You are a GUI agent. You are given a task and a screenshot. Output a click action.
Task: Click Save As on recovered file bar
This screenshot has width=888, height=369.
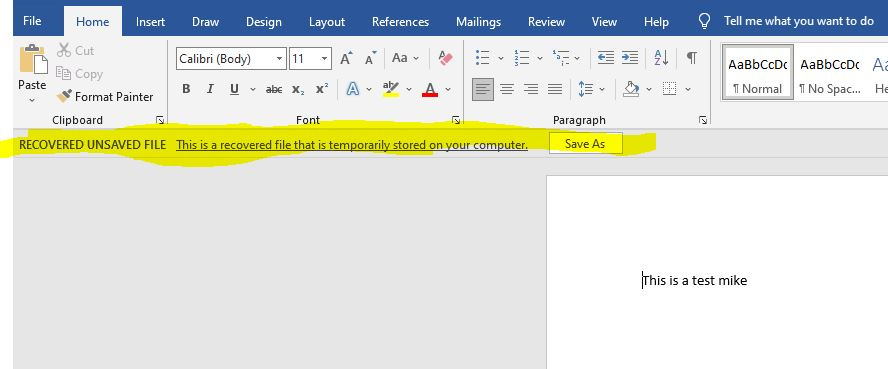(x=585, y=144)
